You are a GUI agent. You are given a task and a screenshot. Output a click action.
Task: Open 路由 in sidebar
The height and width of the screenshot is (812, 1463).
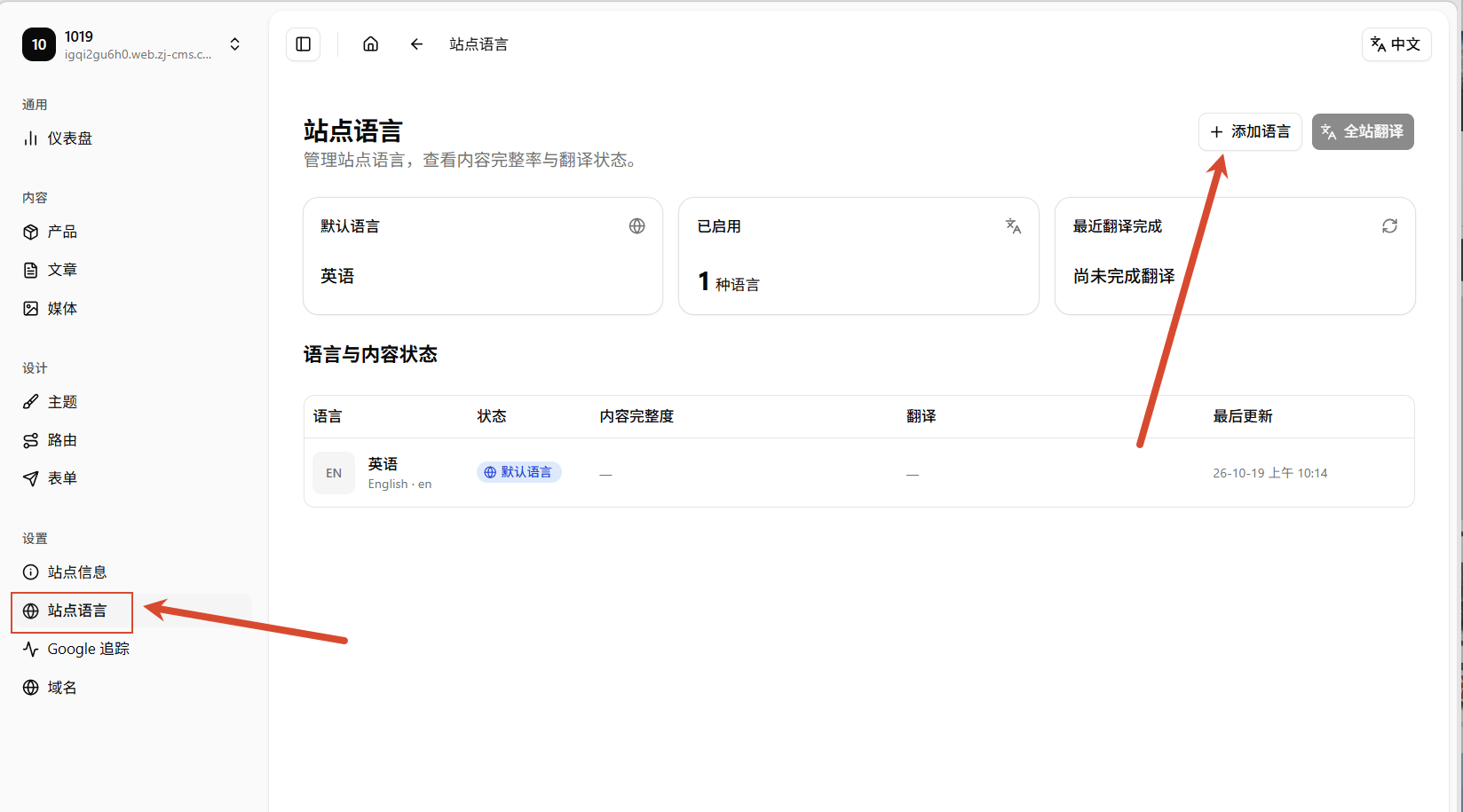click(x=131, y=440)
